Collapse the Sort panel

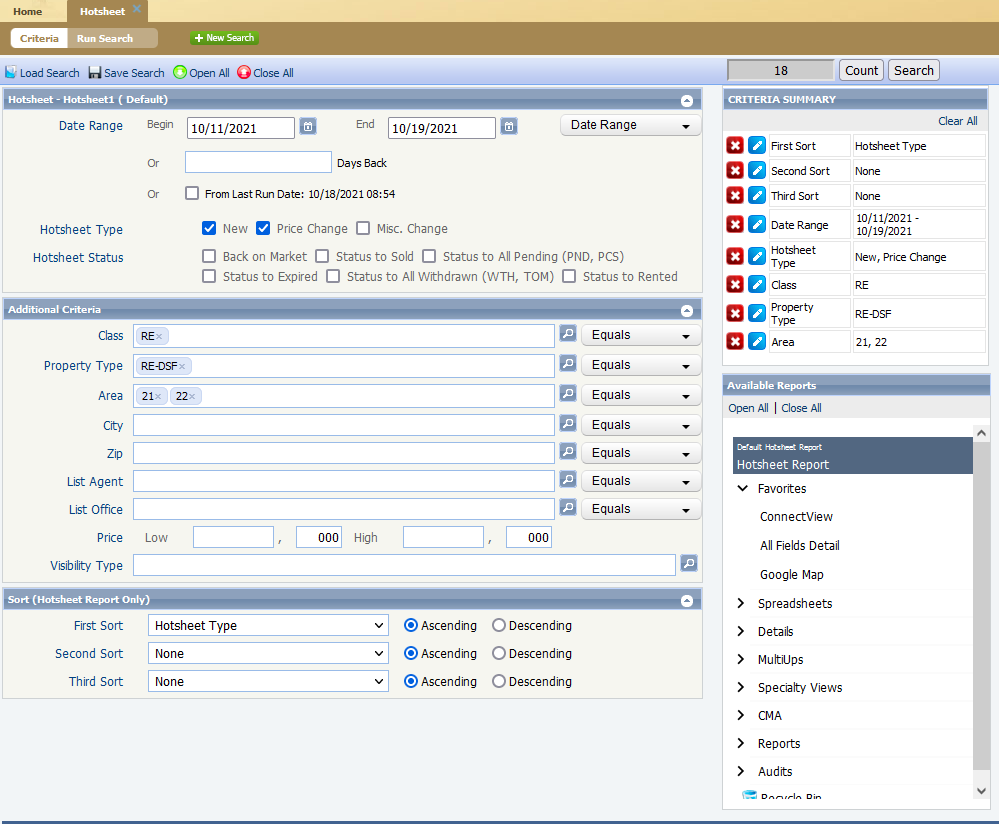(x=687, y=600)
